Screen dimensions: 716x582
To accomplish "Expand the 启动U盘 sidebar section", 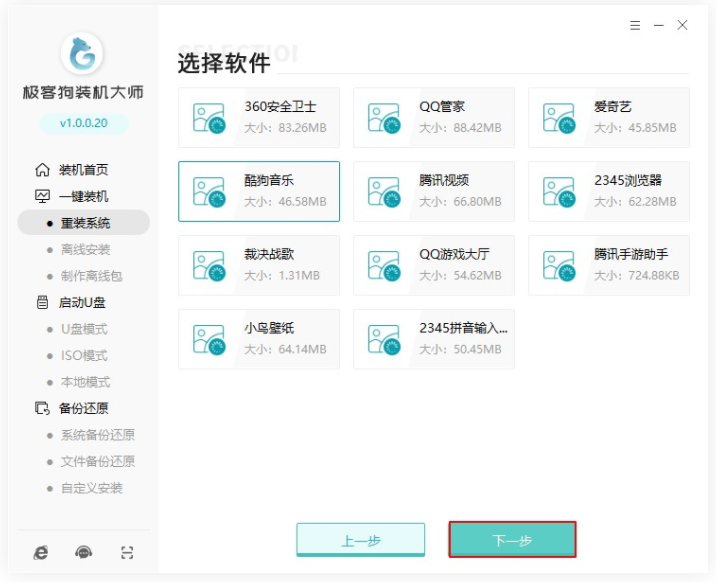I will click(x=83, y=302).
